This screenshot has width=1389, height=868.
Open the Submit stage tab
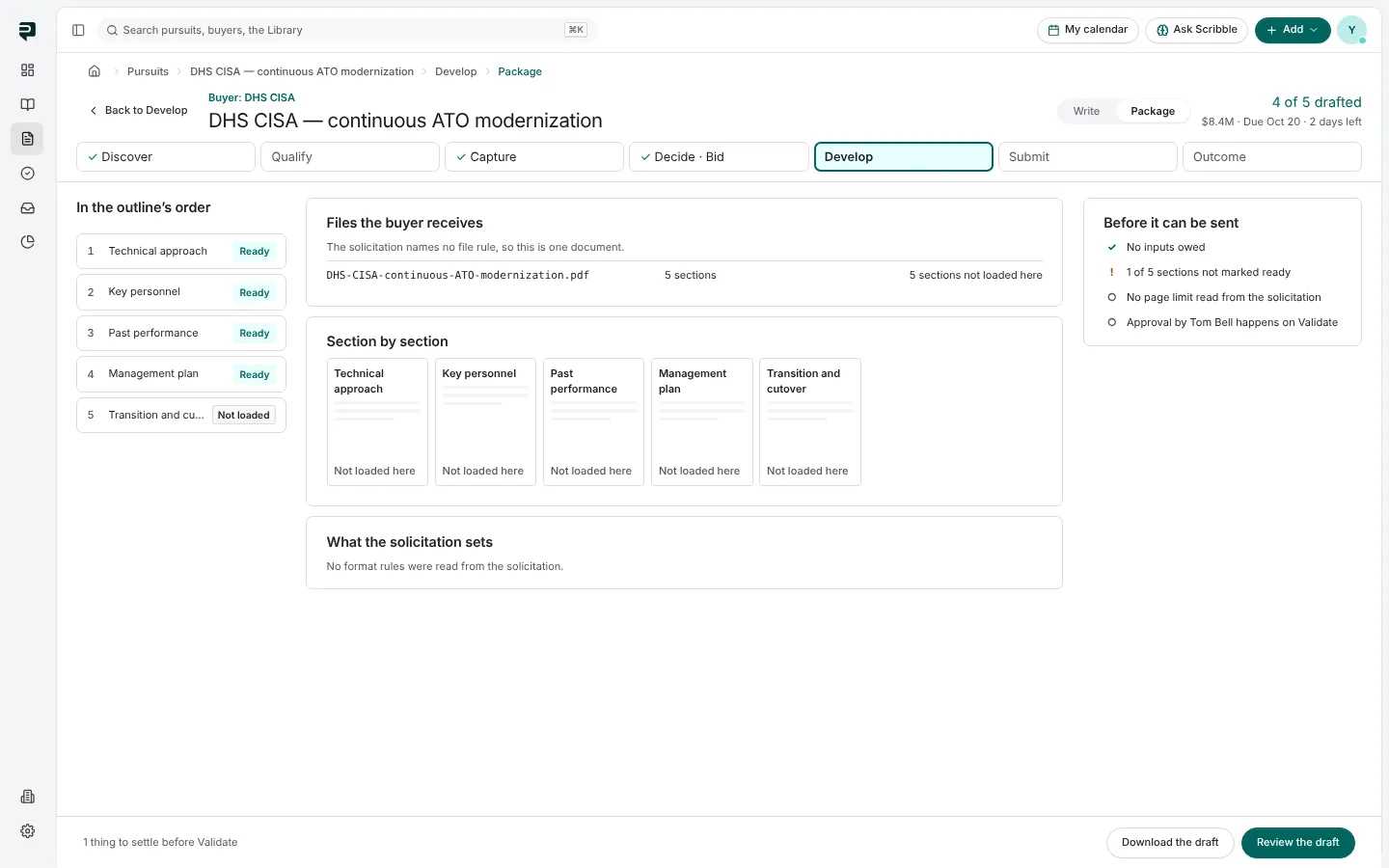pyautogui.click(x=1088, y=157)
